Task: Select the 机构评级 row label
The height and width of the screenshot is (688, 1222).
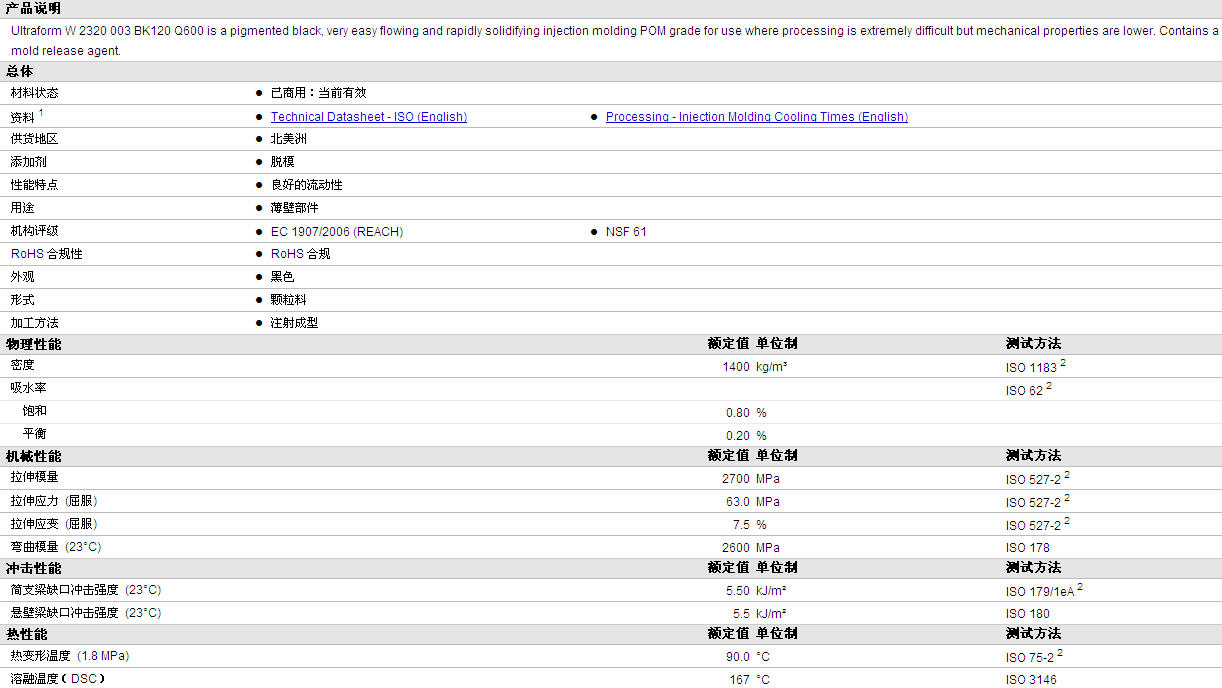Action: (x=35, y=231)
